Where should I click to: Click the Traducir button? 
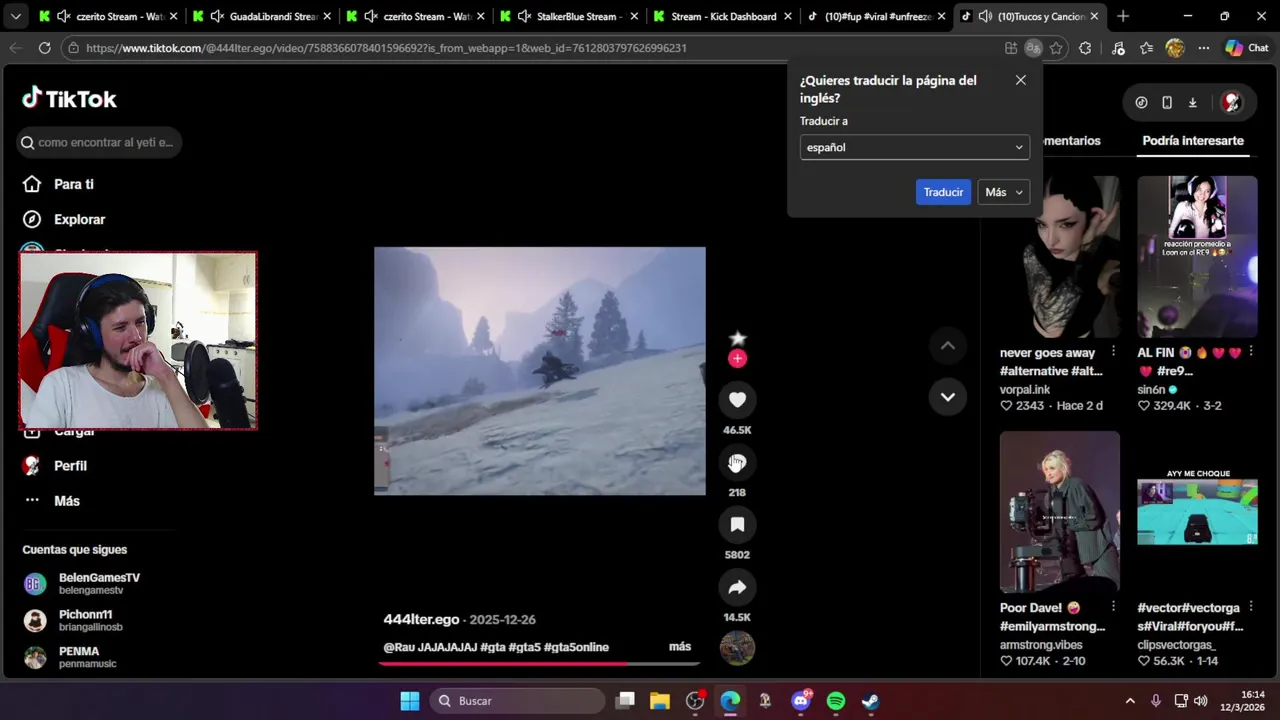(x=943, y=192)
